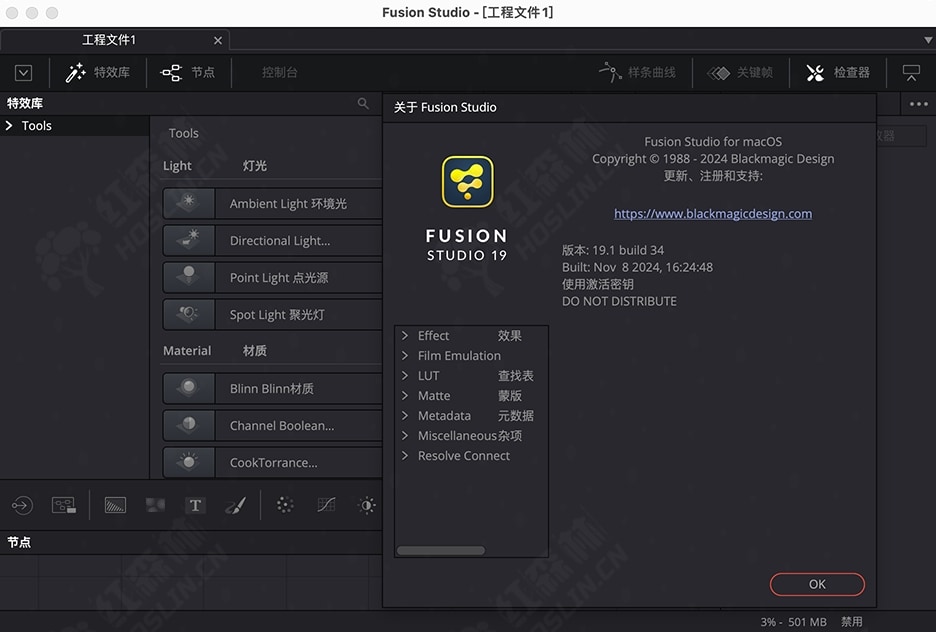Click the horizontal scrollbar in category list
Viewport: 936px width, 632px height.
click(x=441, y=550)
